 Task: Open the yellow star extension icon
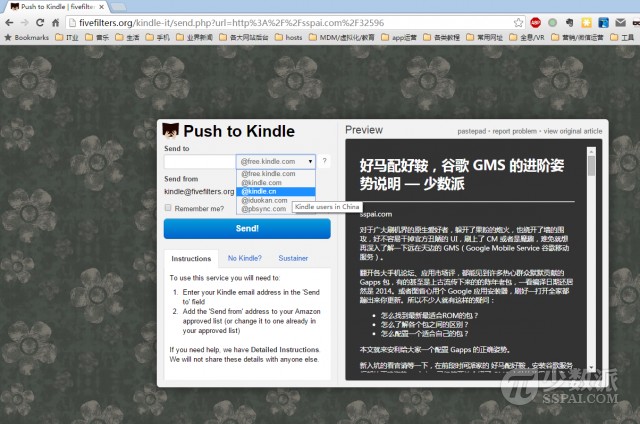[x=586, y=22]
